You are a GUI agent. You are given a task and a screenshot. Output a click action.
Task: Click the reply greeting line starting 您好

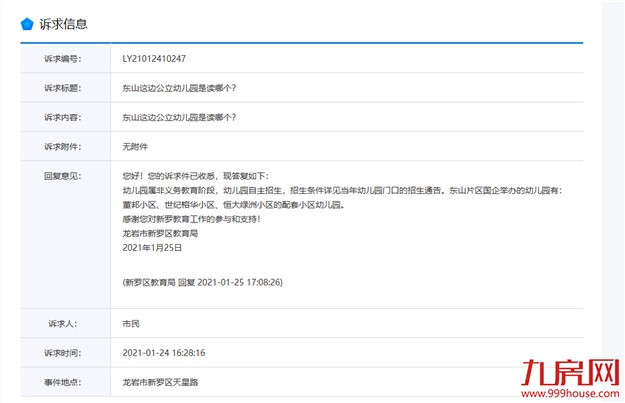196,176
